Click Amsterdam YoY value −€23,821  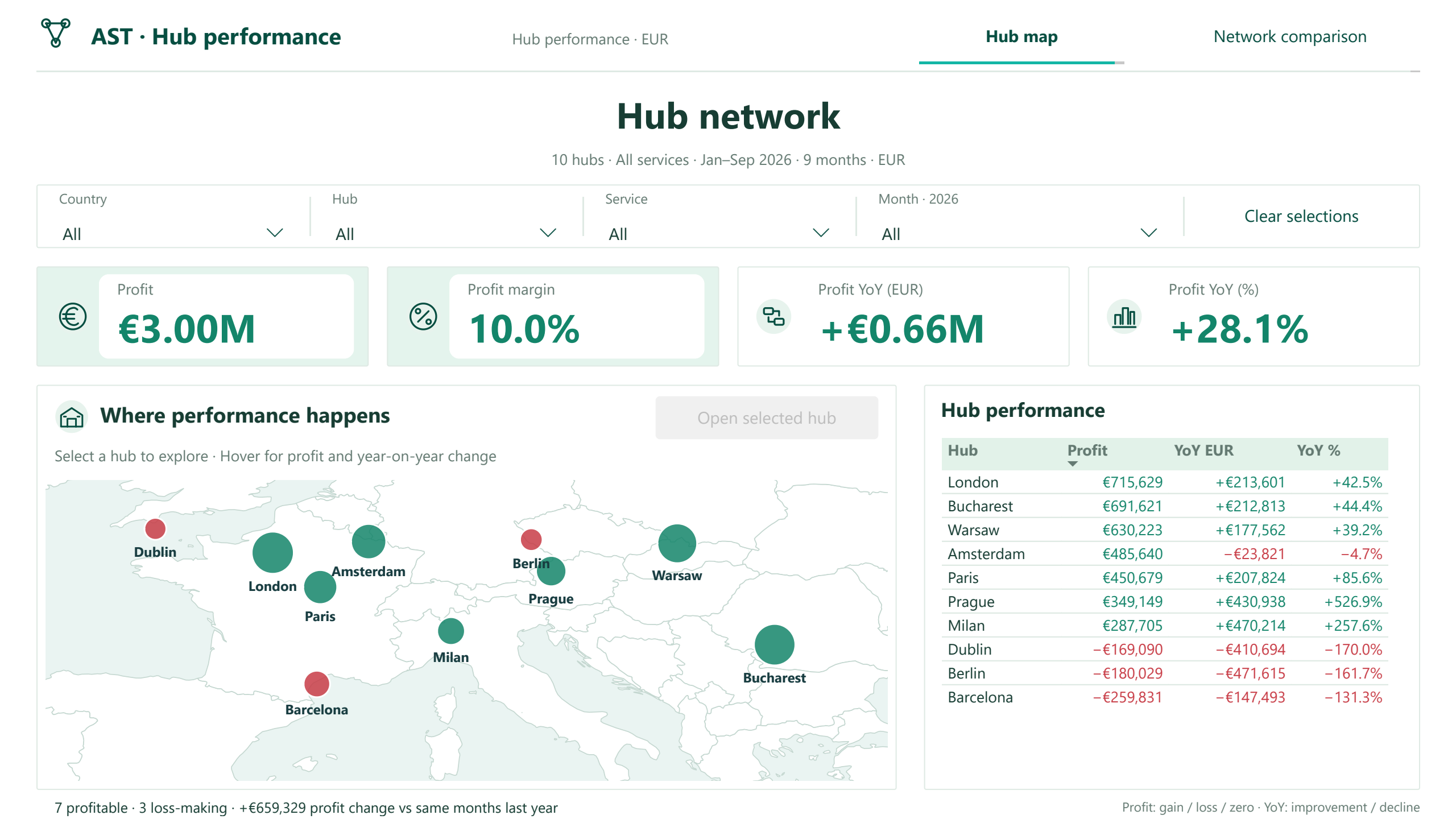[1254, 554]
